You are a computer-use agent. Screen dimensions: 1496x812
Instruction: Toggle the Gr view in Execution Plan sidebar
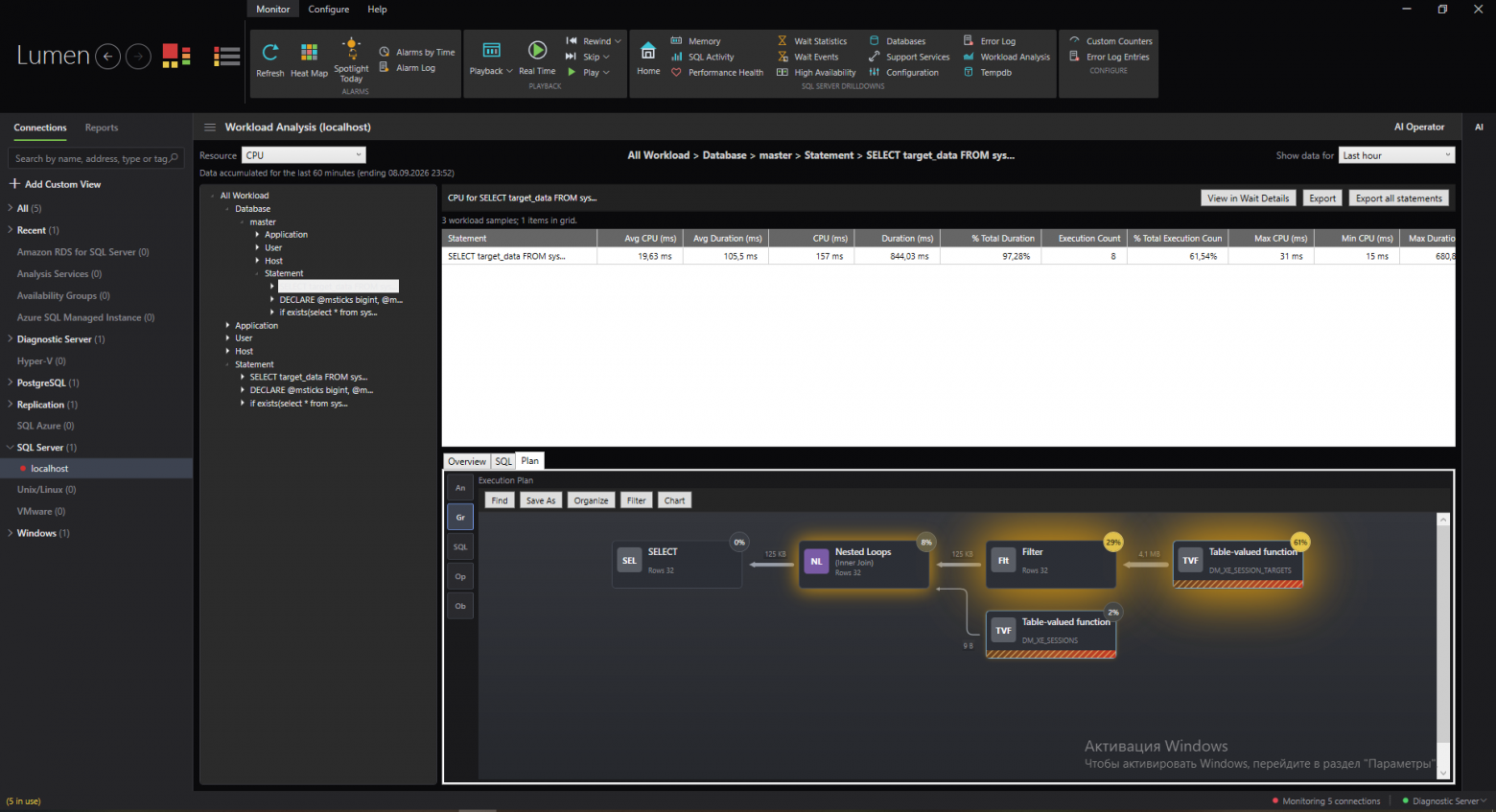click(460, 518)
